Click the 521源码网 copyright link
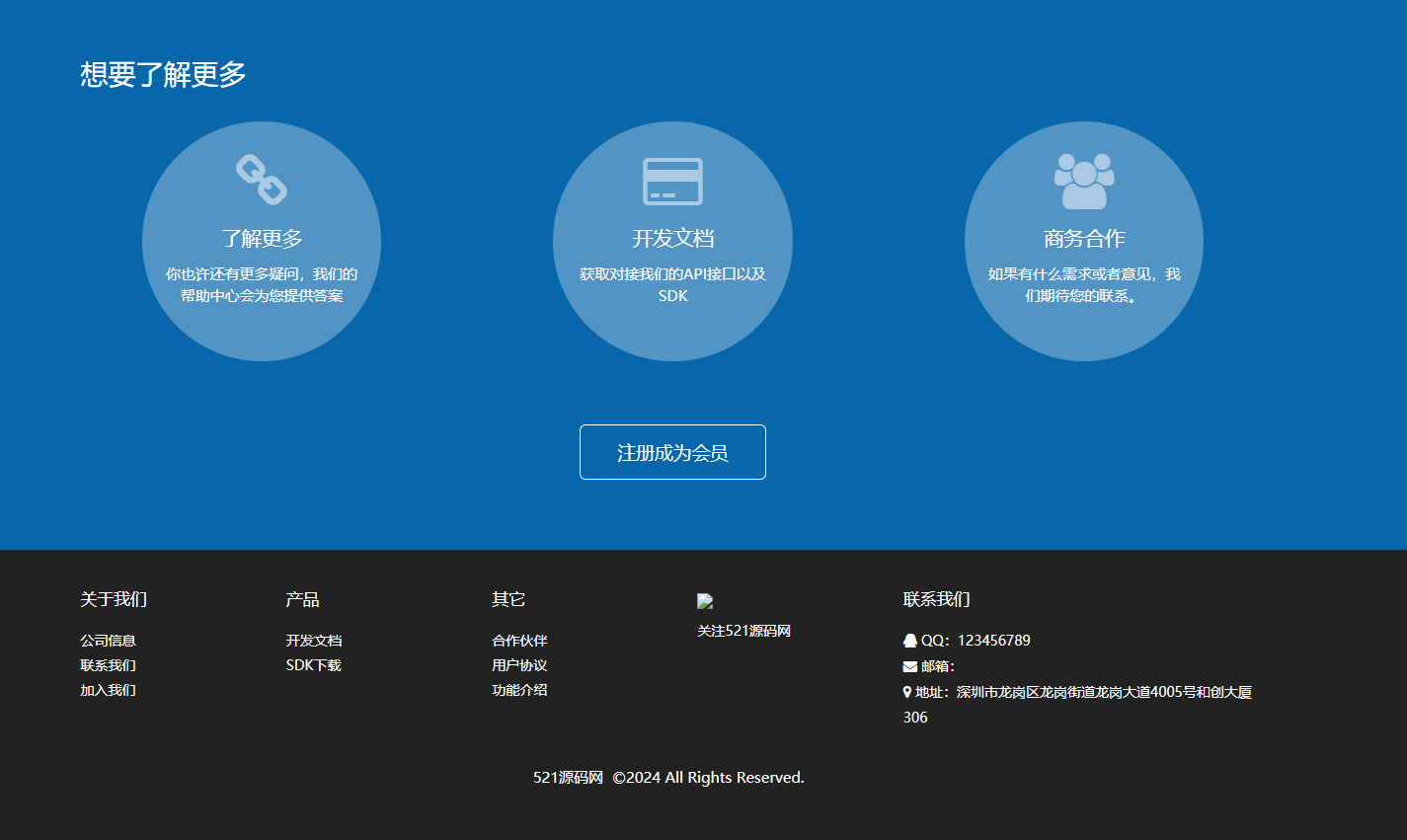1407x840 pixels. click(x=568, y=778)
